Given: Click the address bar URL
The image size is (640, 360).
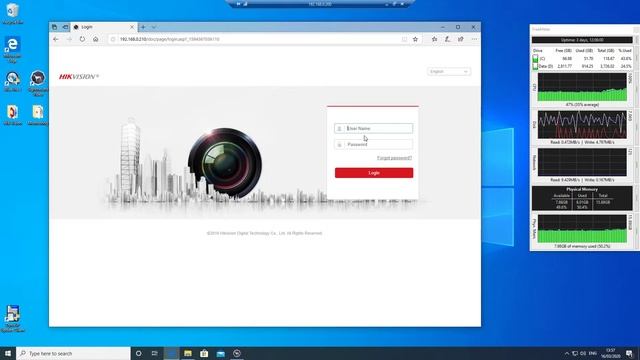Looking at the screenshot, I should (x=169, y=39).
